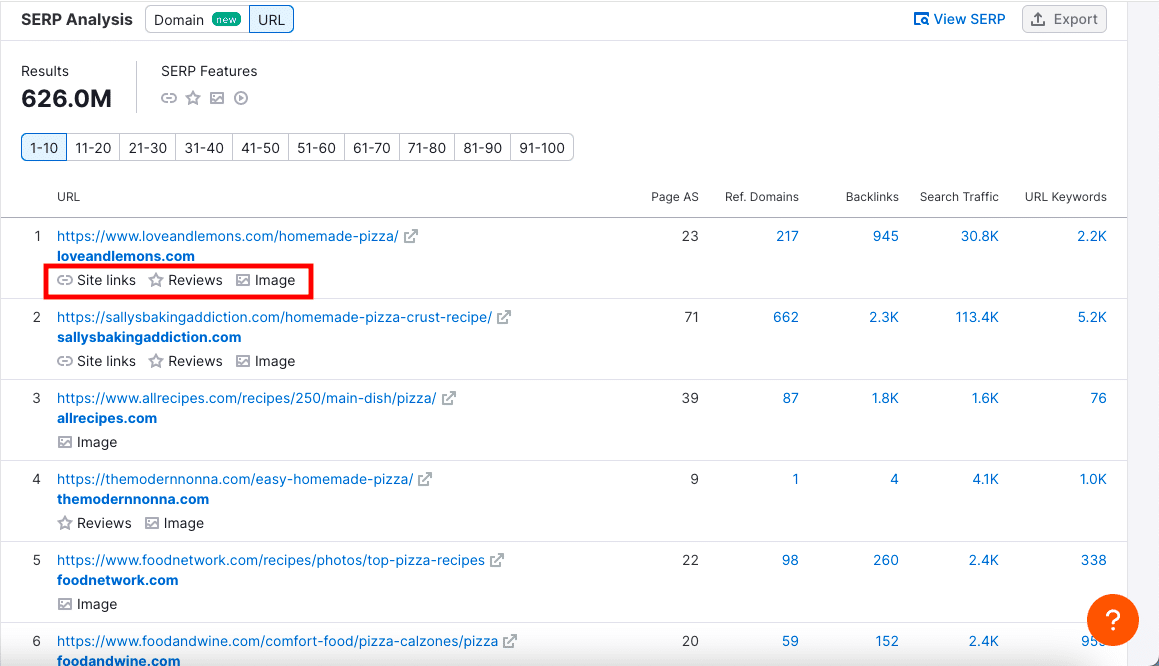The width and height of the screenshot is (1159, 666).
Task: Select results page 71-80
Action: [426, 148]
